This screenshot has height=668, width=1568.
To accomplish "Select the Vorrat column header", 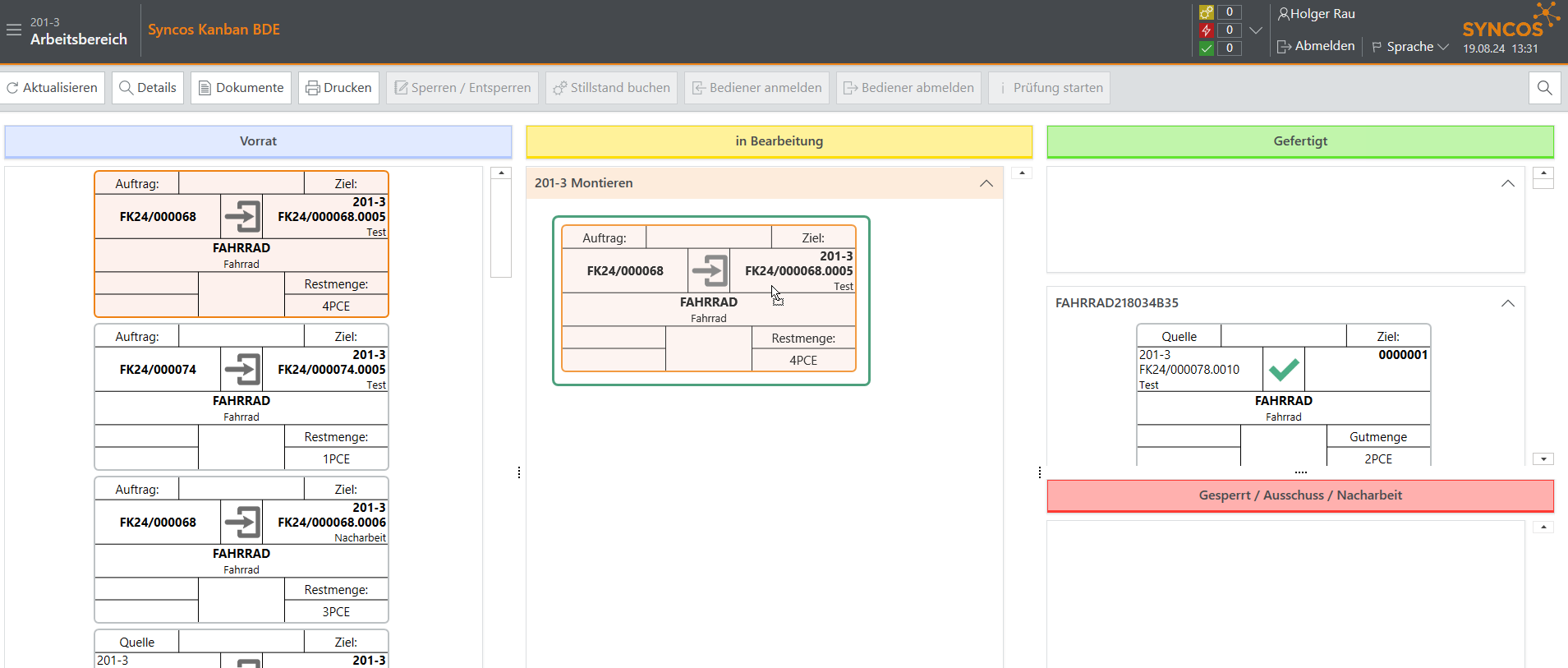I will point(258,141).
